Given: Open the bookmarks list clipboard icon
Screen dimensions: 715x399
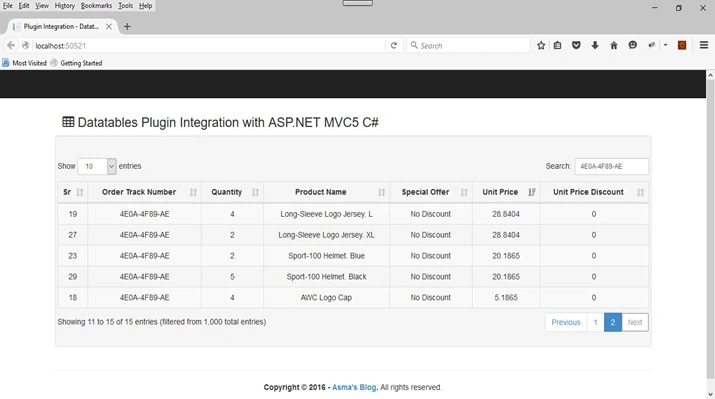Looking at the screenshot, I should point(557,45).
